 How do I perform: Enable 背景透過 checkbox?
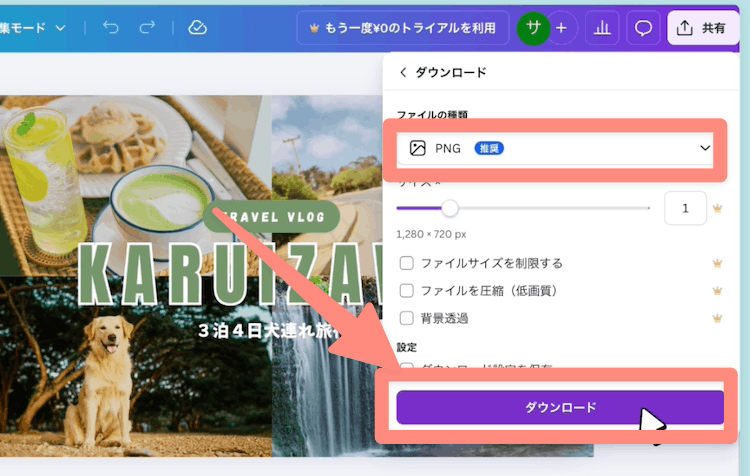407,318
